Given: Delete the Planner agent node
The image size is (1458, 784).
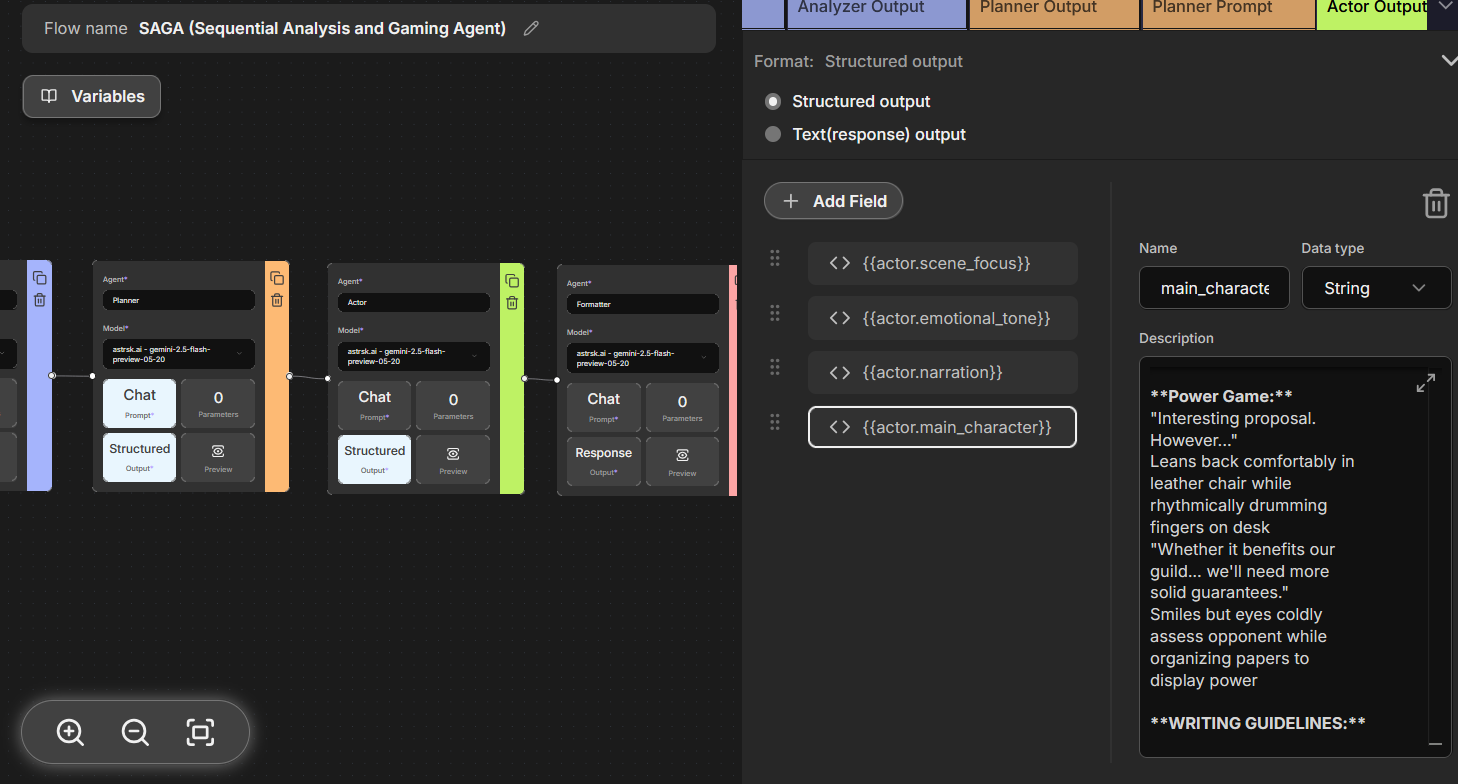Looking at the screenshot, I should point(277,300).
